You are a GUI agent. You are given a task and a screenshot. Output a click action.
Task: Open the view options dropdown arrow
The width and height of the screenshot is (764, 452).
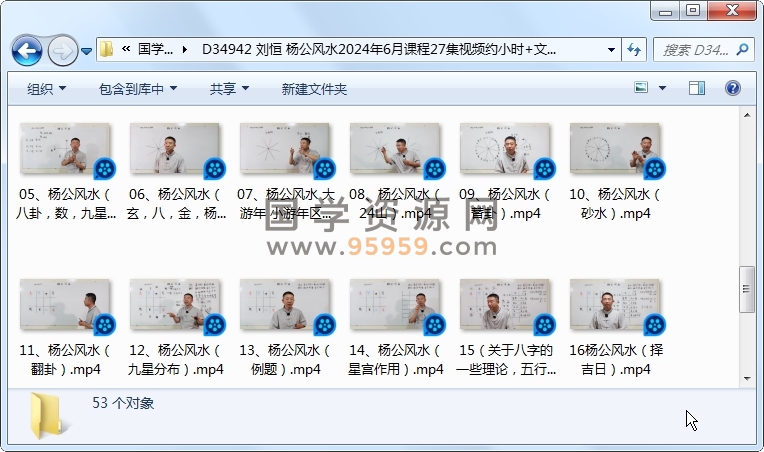click(x=663, y=89)
